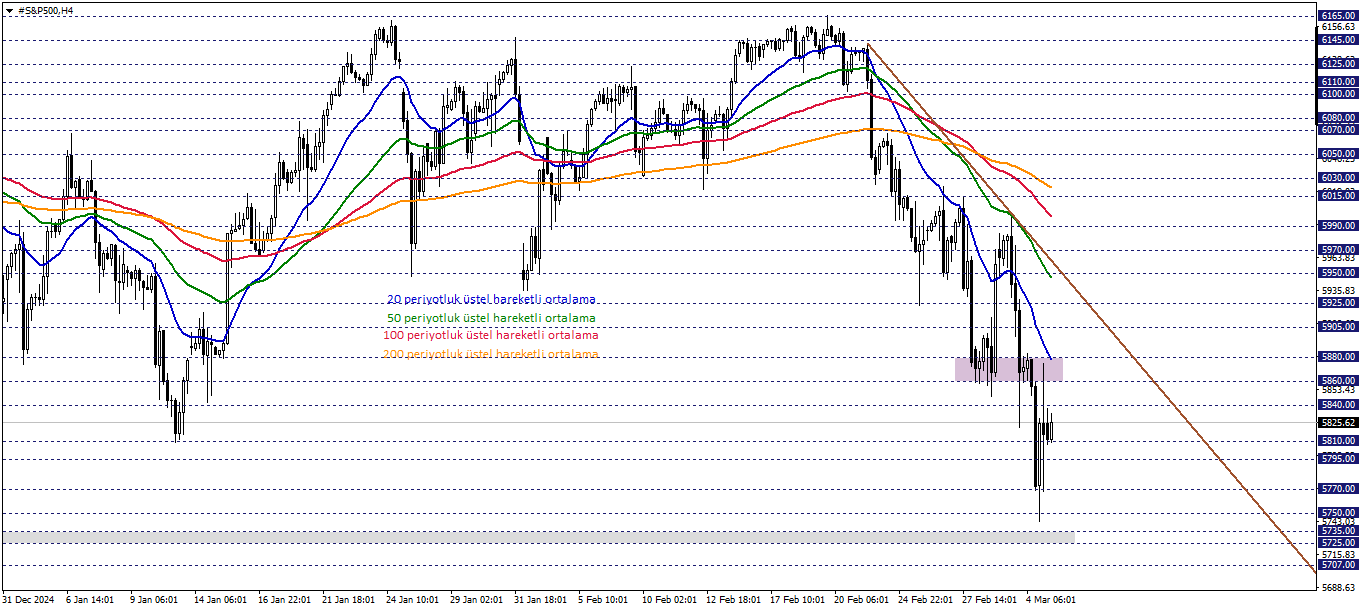Click the 5770.00 price level label
Viewport: 1362px width, 611px height.
tap(1338, 489)
